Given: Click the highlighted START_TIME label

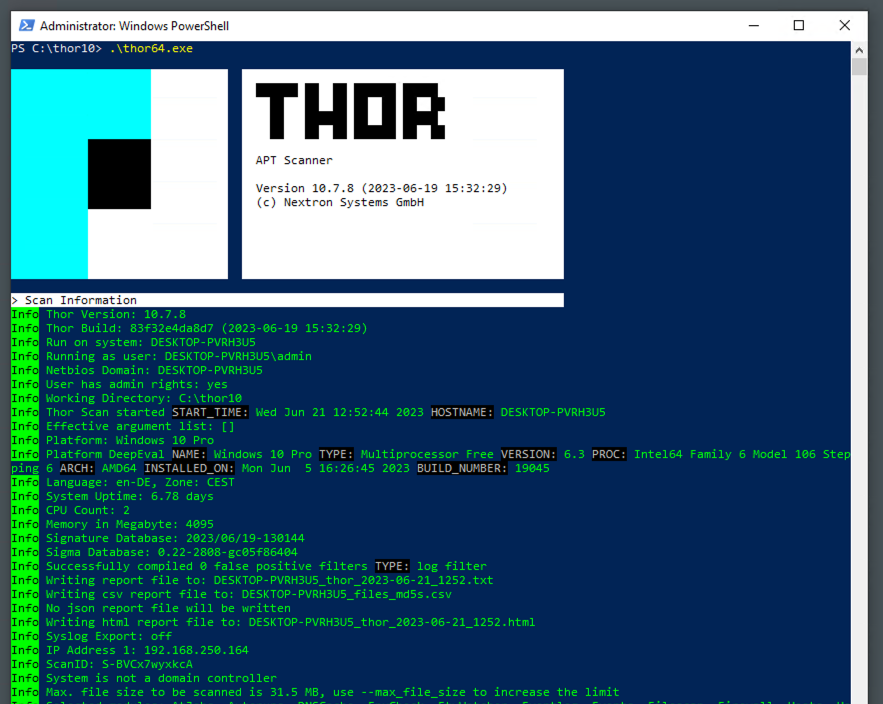Looking at the screenshot, I should pyautogui.click(x=210, y=412).
